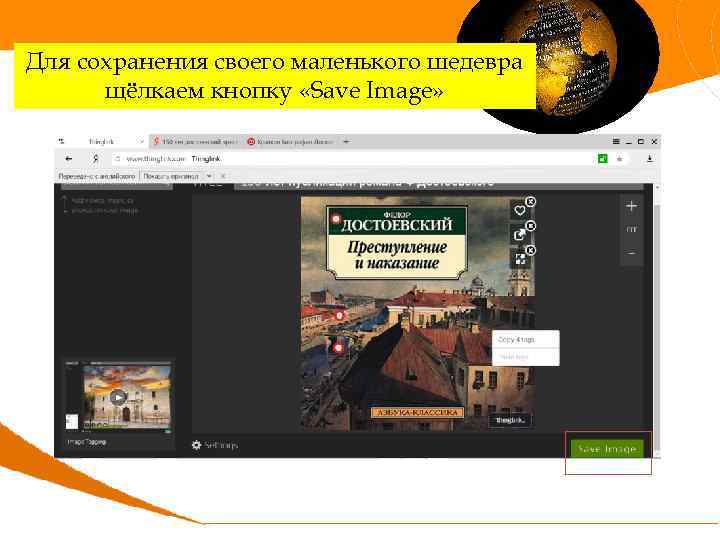Switch to the second browser tab with the red icon
The image size is (720, 540).
click(196, 141)
